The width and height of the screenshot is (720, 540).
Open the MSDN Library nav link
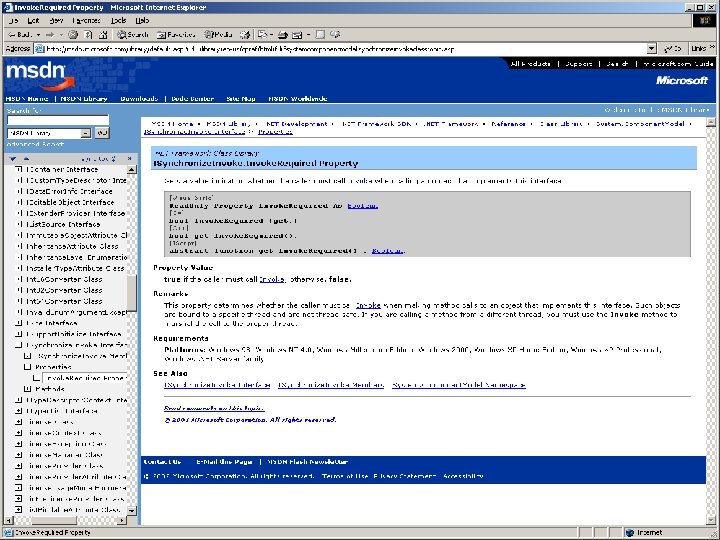tap(84, 99)
